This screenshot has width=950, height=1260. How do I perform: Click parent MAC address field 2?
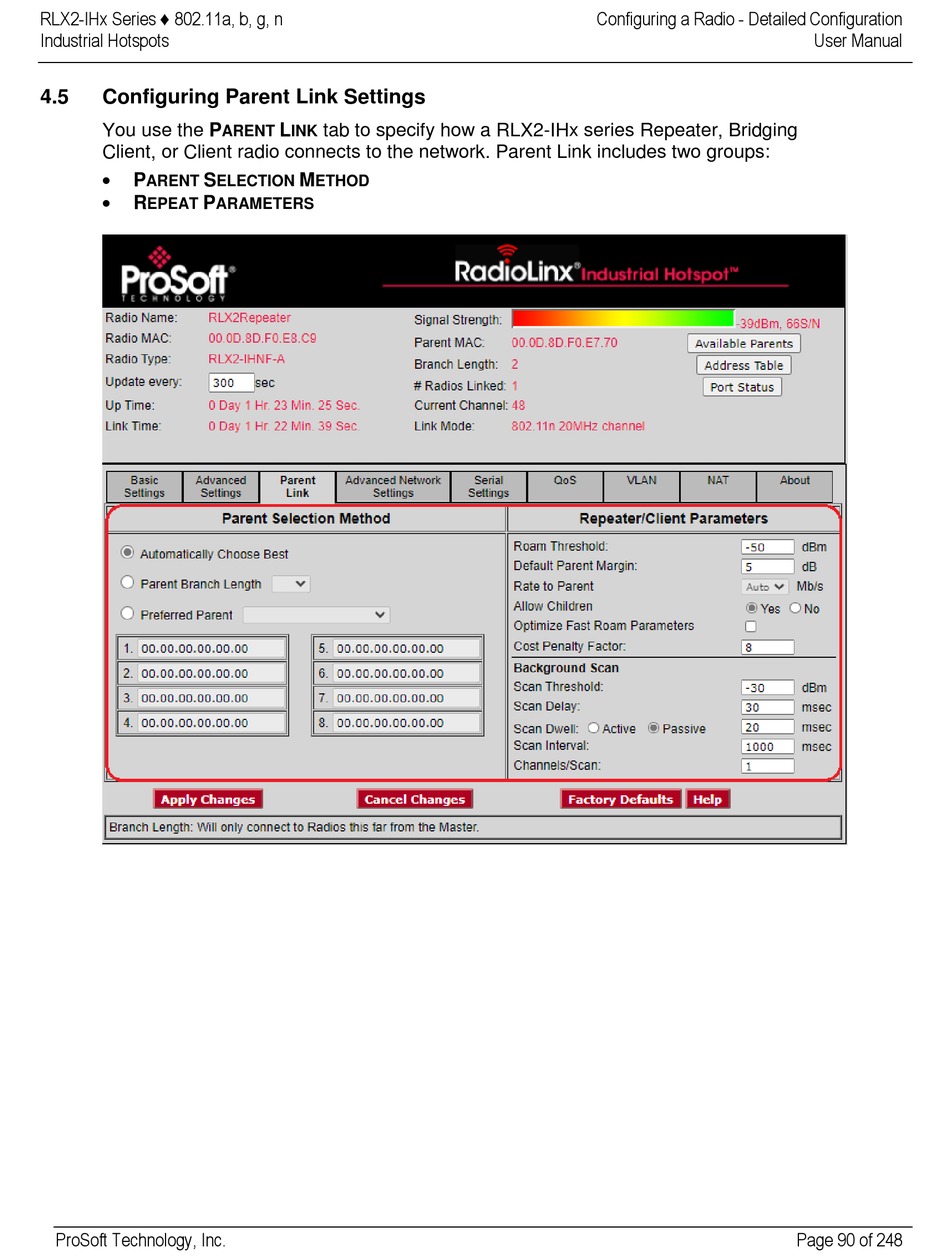click(x=211, y=673)
